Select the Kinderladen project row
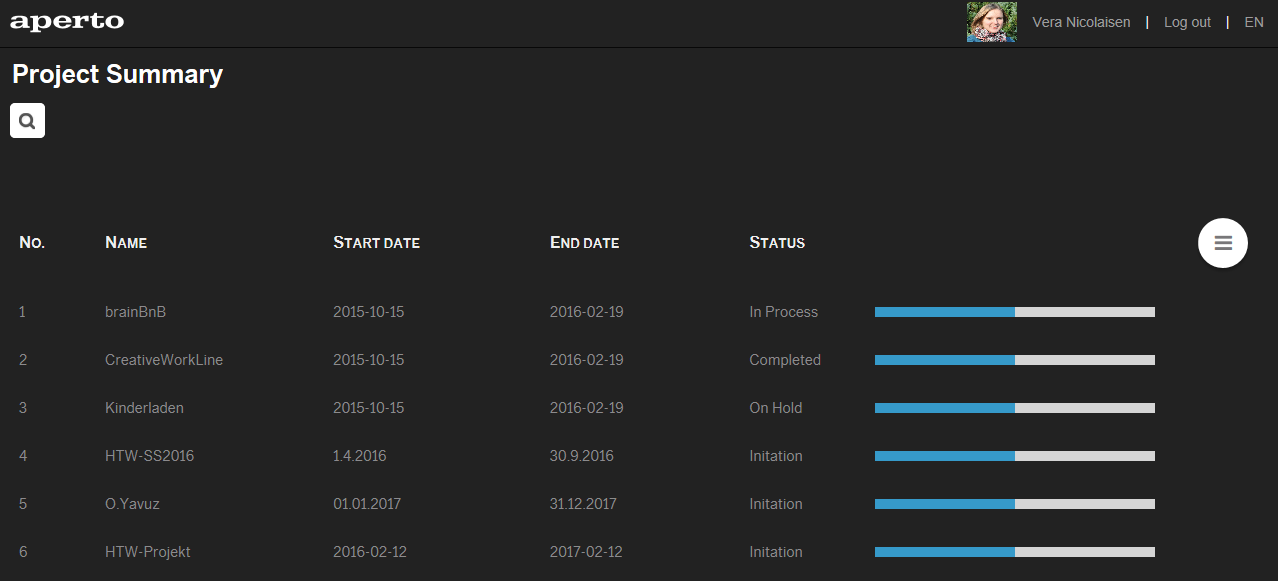The width and height of the screenshot is (1278, 581). pos(144,408)
